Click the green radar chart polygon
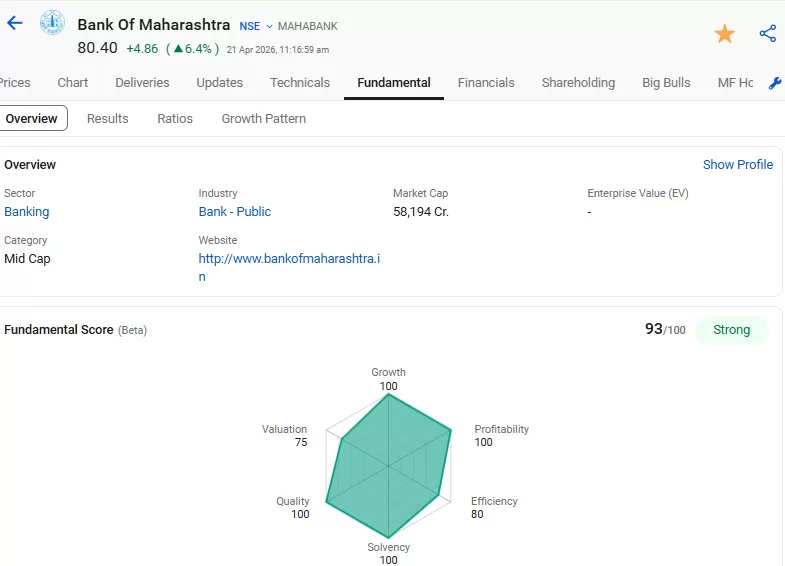This screenshot has width=785, height=566. click(388, 466)
